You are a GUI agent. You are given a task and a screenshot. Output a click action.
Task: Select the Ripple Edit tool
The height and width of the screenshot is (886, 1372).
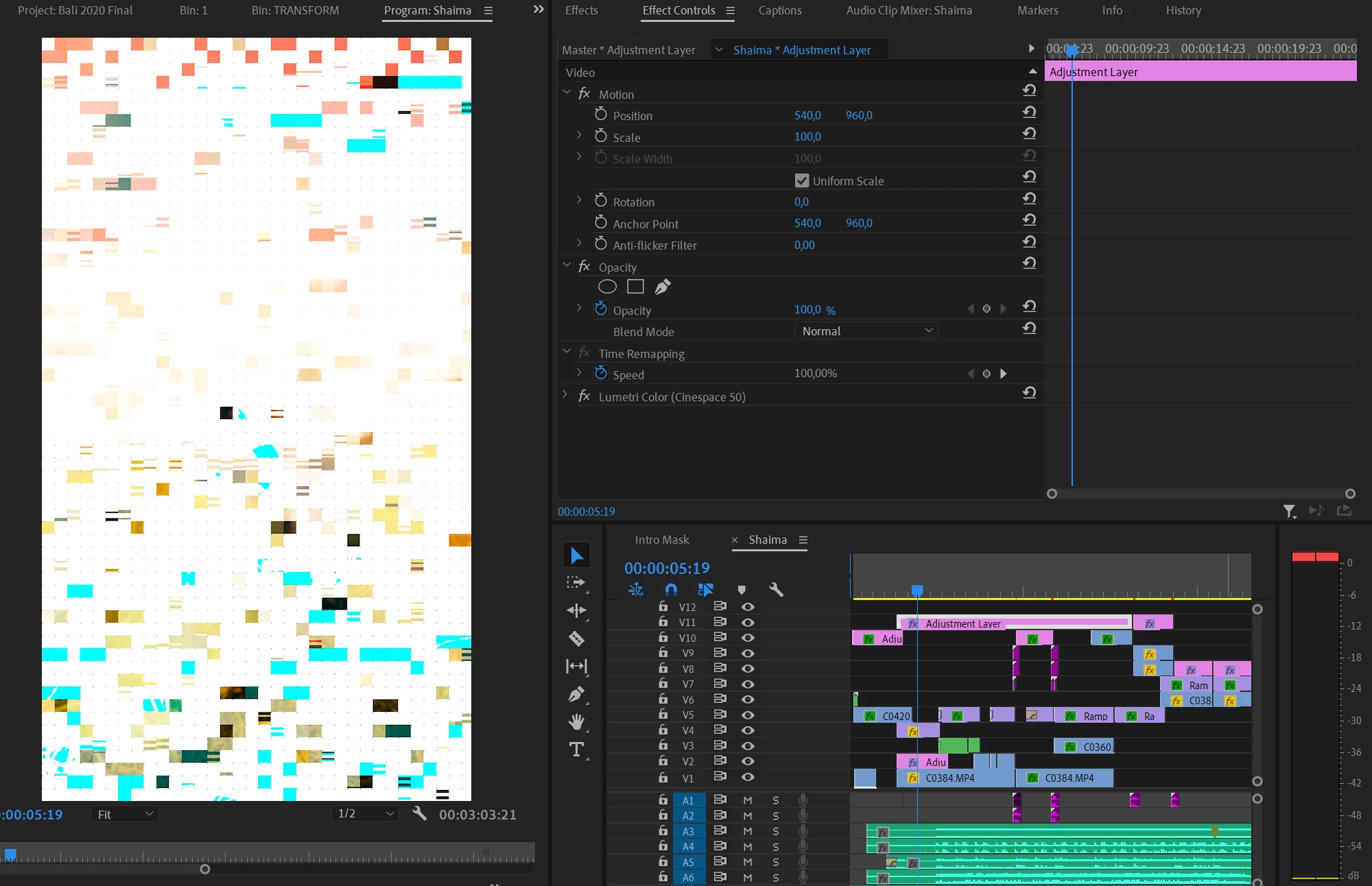[576, 610]
